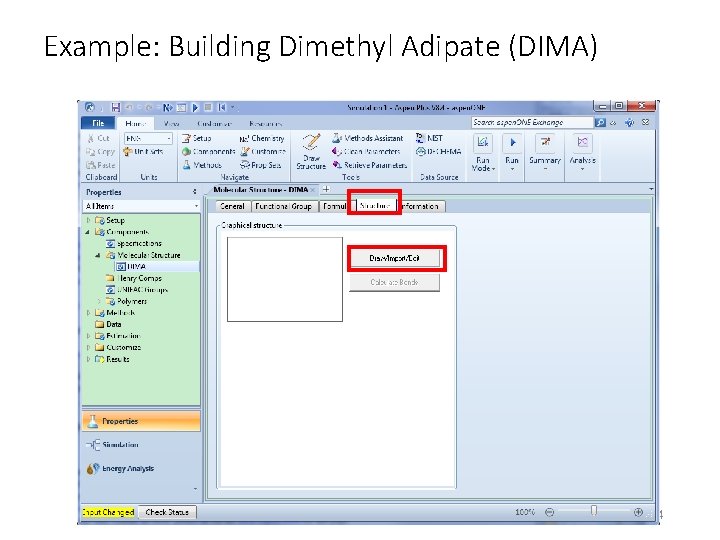The image size is (720, 540).
Task: Open Setup in the Navigate ribbon group
Action: [x=197, y=138]
